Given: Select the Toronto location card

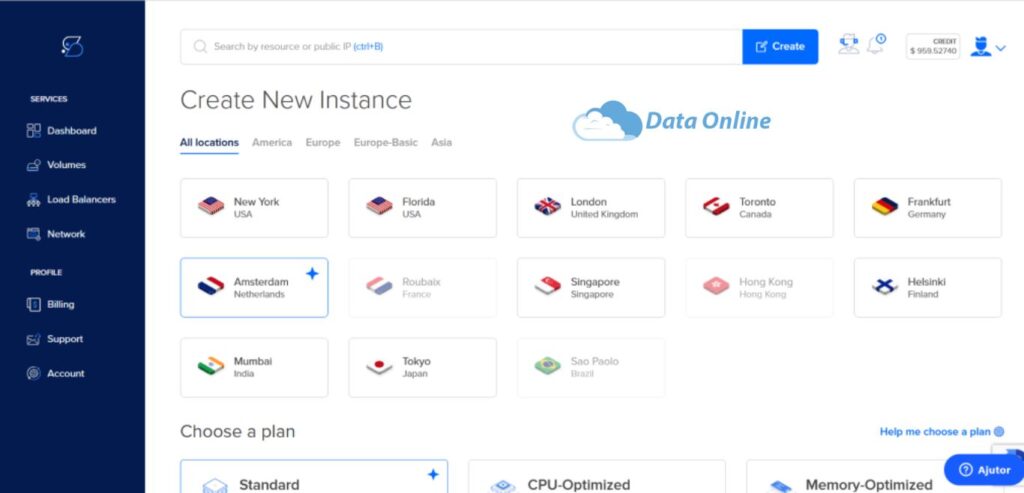Looking at the screenshot, I should [x=760, y=208].
